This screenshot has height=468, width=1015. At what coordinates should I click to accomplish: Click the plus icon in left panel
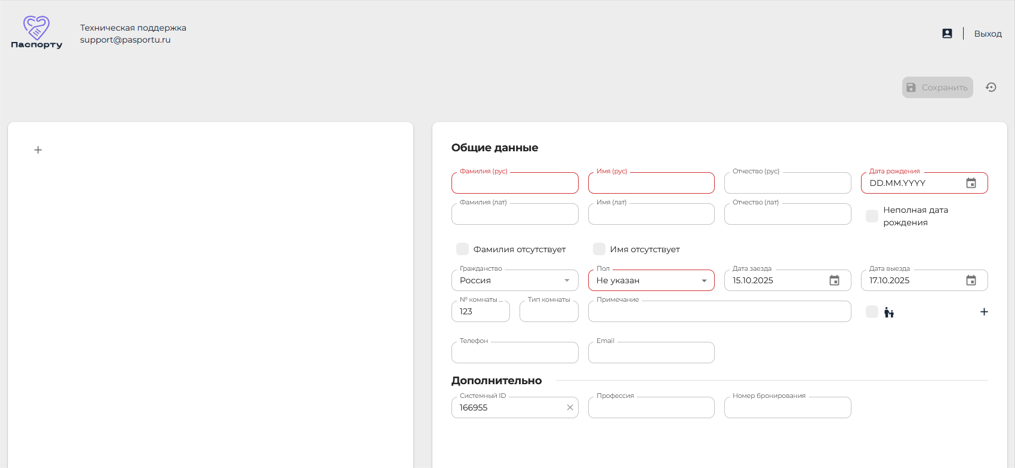pyautogui.click(x=38, y=150)
